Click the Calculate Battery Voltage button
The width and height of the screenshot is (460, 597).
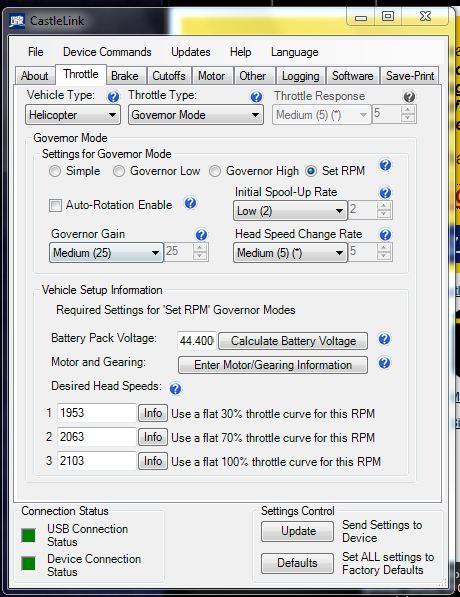(x=293, y=341)
